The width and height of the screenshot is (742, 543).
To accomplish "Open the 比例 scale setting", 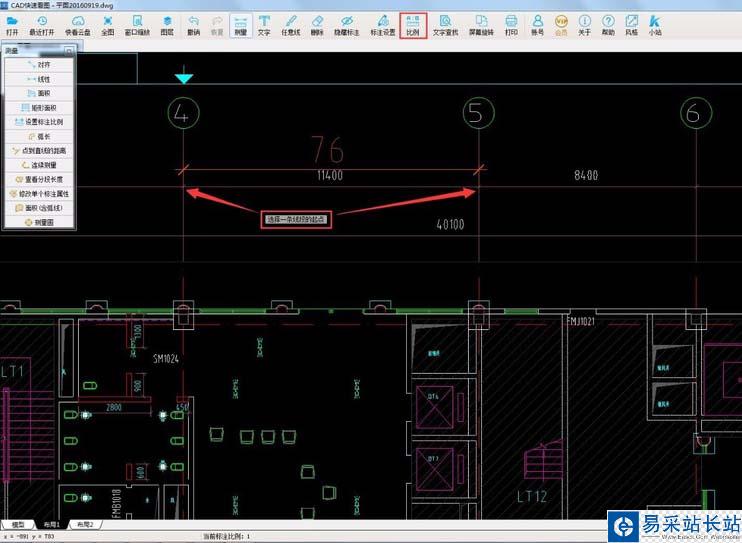I will (x=413, y=24).
